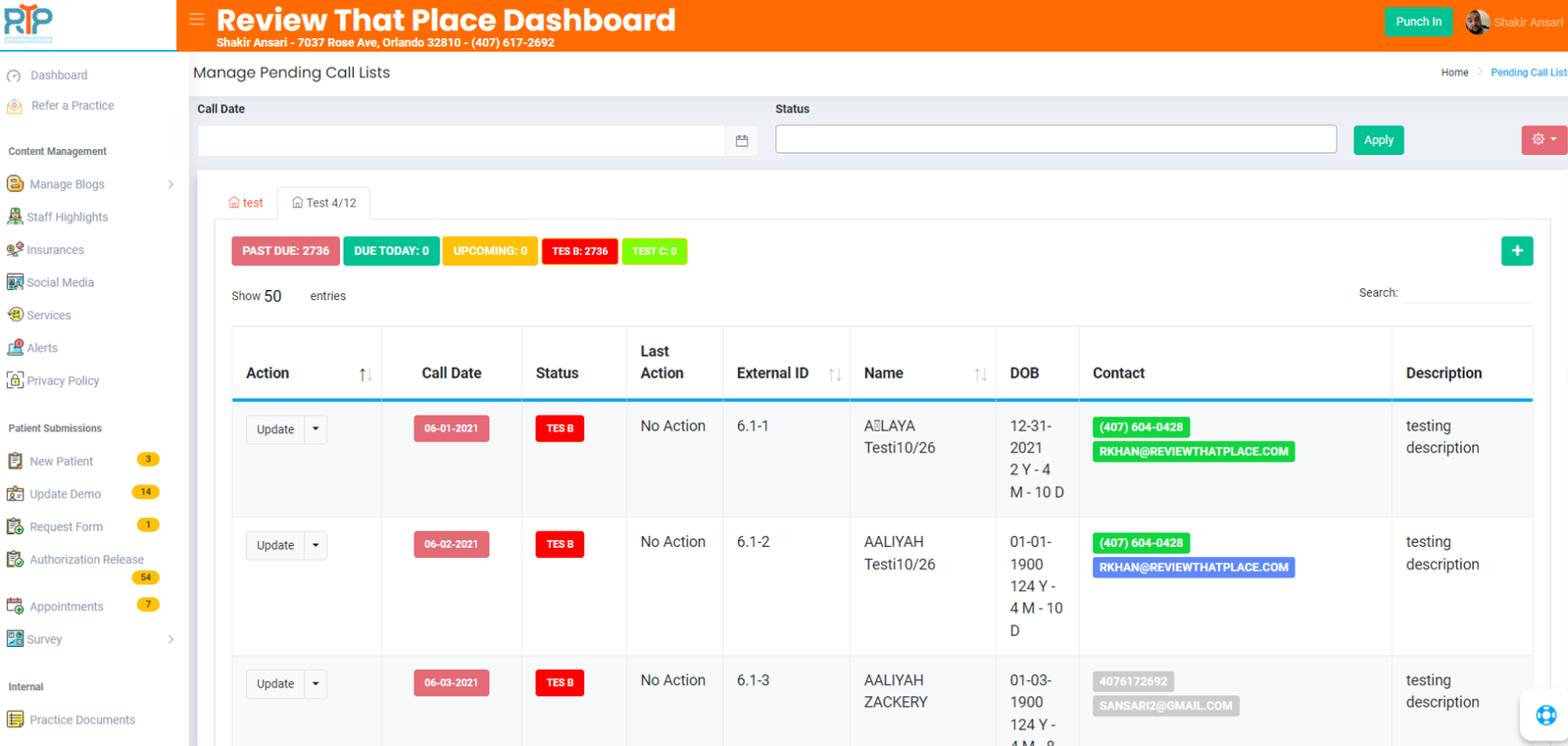Sort table by External ID arrows
The image size is (1568, 746).
[x=835, y=374]
